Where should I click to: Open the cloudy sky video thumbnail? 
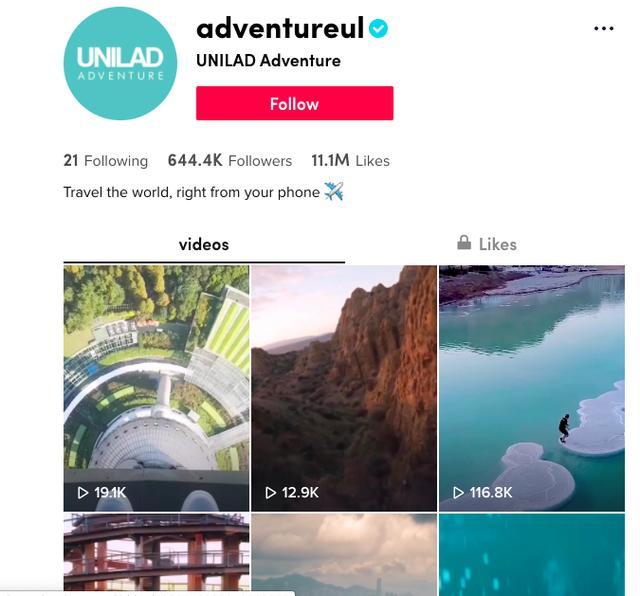(344, 554)
